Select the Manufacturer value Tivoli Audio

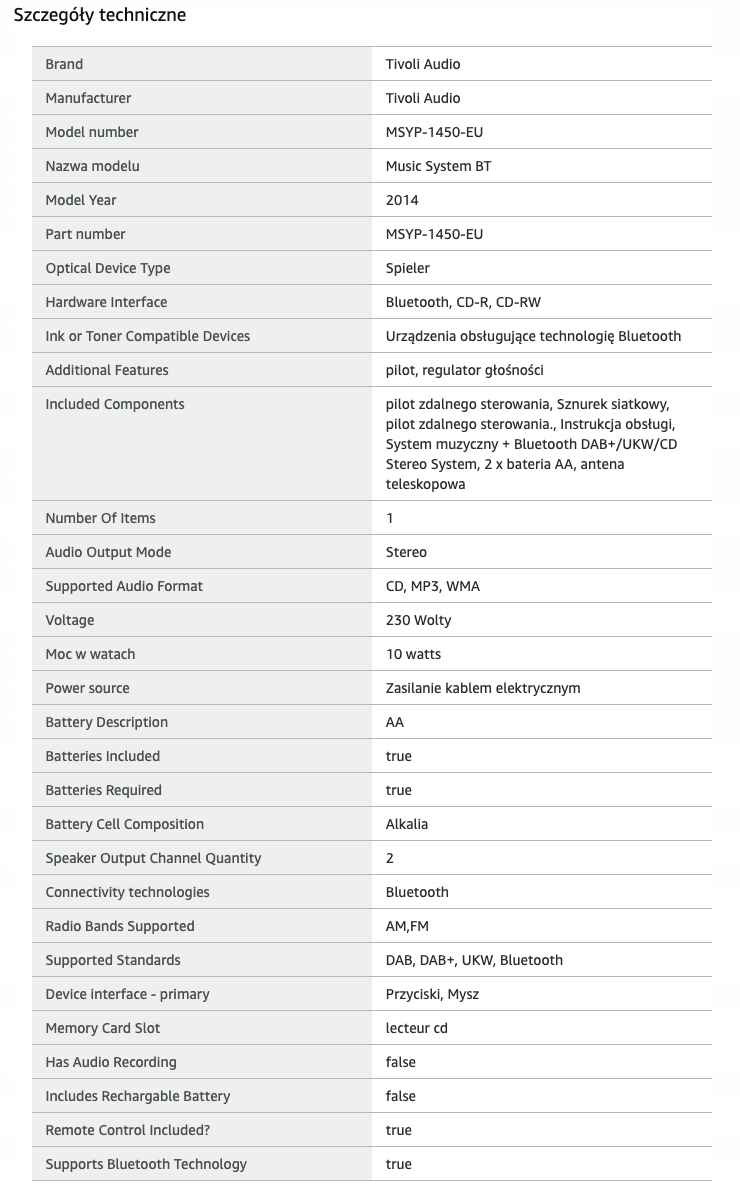[x=423, y=98]
